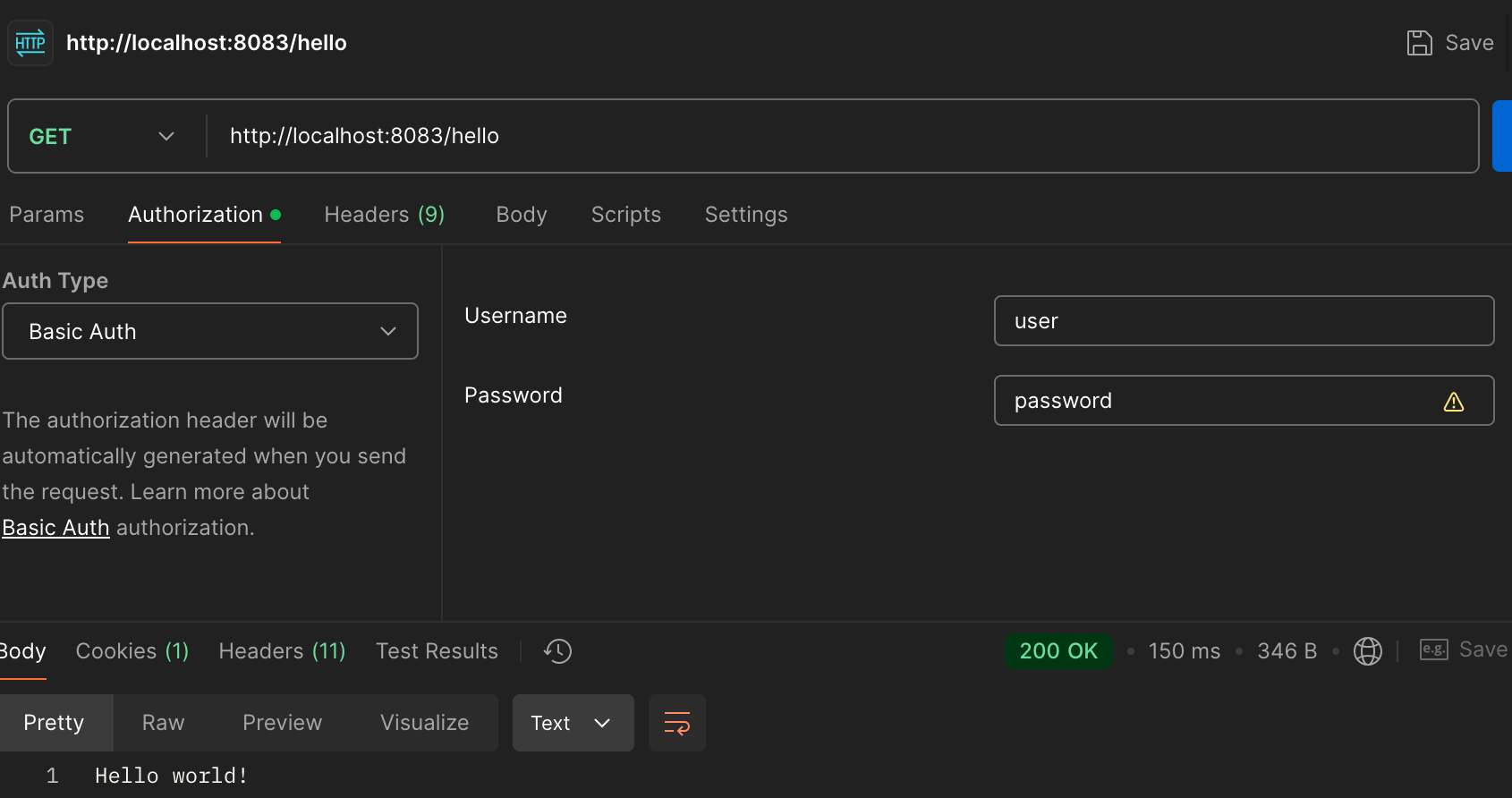
Task: Select the Preview response view
Action: click(x=282, y=723)
